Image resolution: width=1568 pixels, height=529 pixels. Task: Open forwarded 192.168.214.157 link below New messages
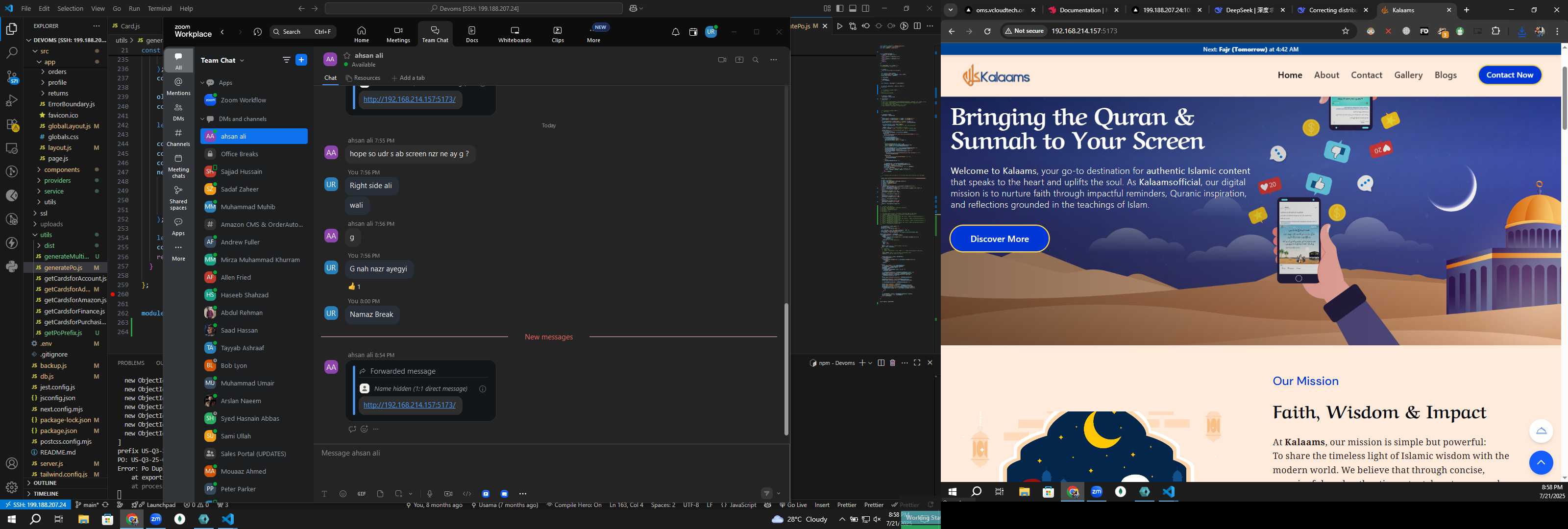point(409,405)
